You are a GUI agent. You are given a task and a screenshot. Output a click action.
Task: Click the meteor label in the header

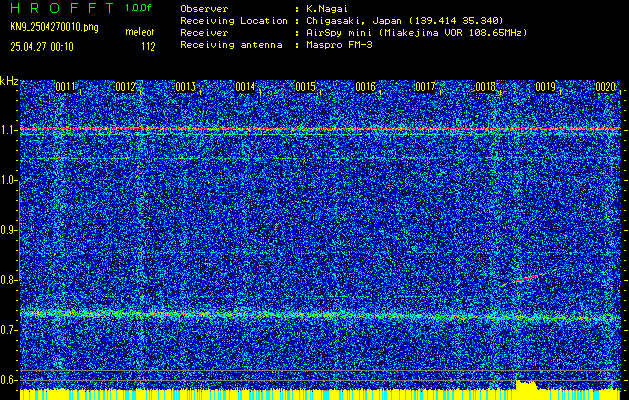(x=140, y=32)
